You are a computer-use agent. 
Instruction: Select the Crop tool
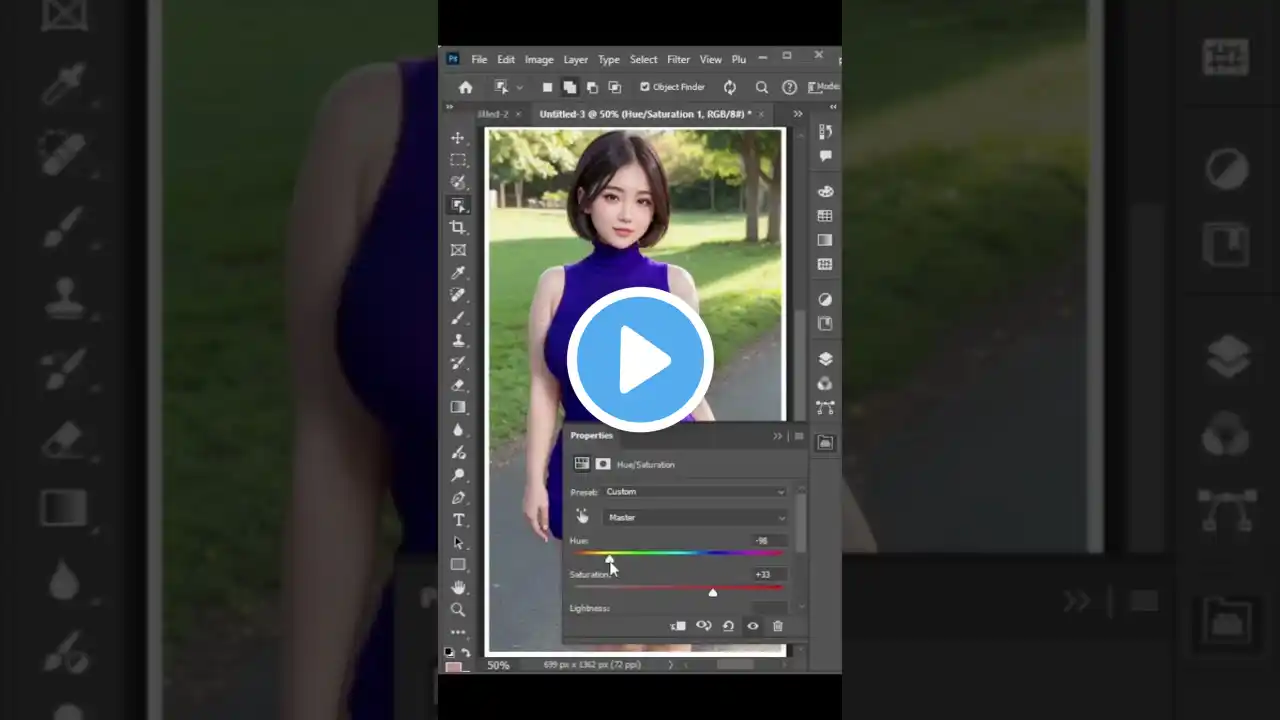pyautogui.click(x=458, y=226)
